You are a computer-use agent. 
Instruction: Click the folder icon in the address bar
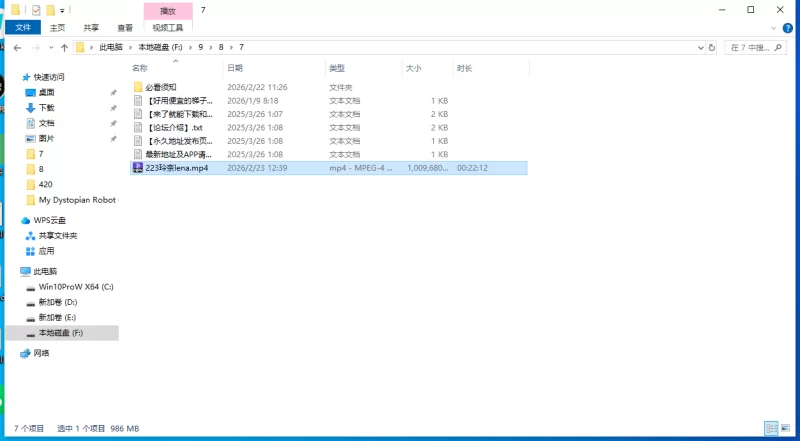click(x=80, y=47)
